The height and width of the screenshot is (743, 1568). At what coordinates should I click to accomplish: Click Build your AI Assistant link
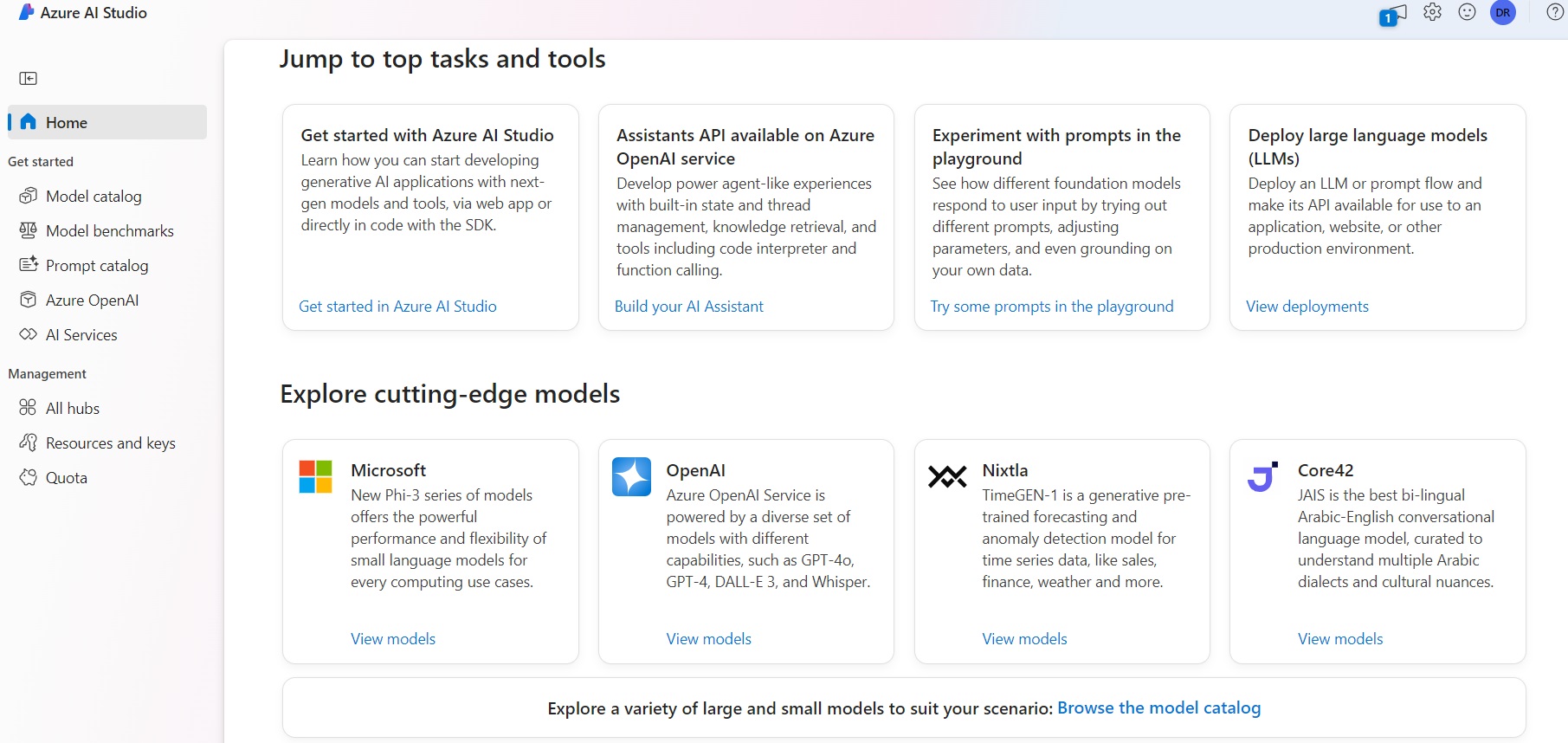click(x=688, y=307)
